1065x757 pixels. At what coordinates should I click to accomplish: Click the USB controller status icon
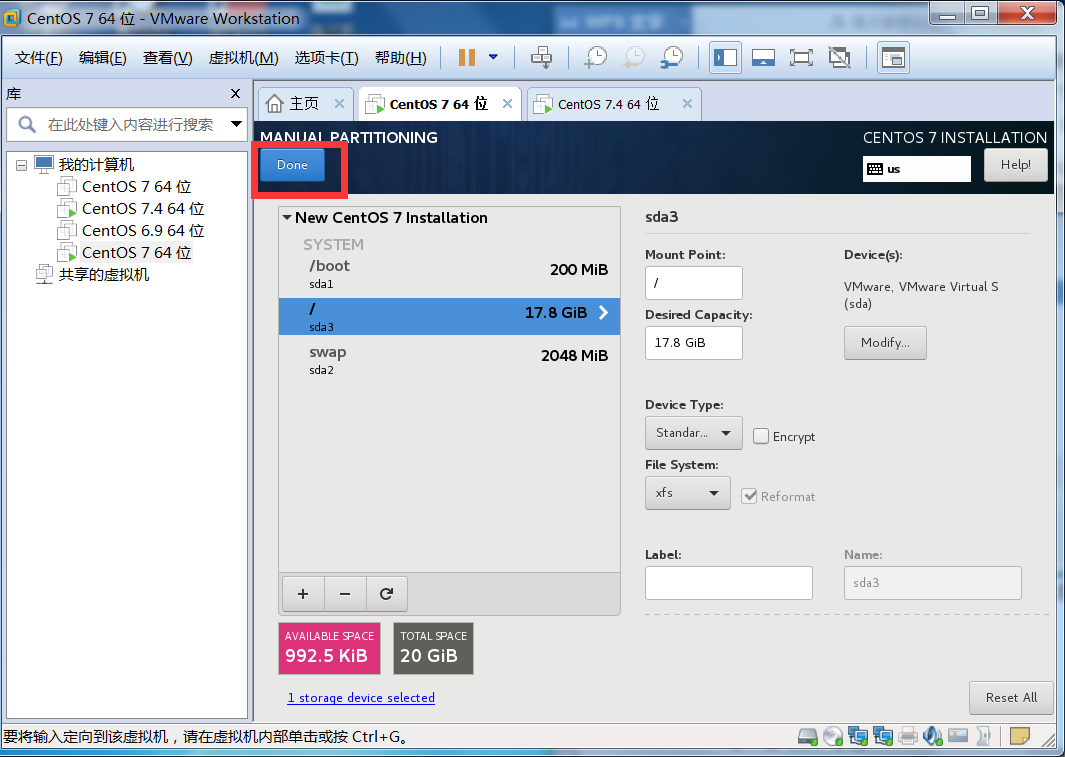(983, 736)
